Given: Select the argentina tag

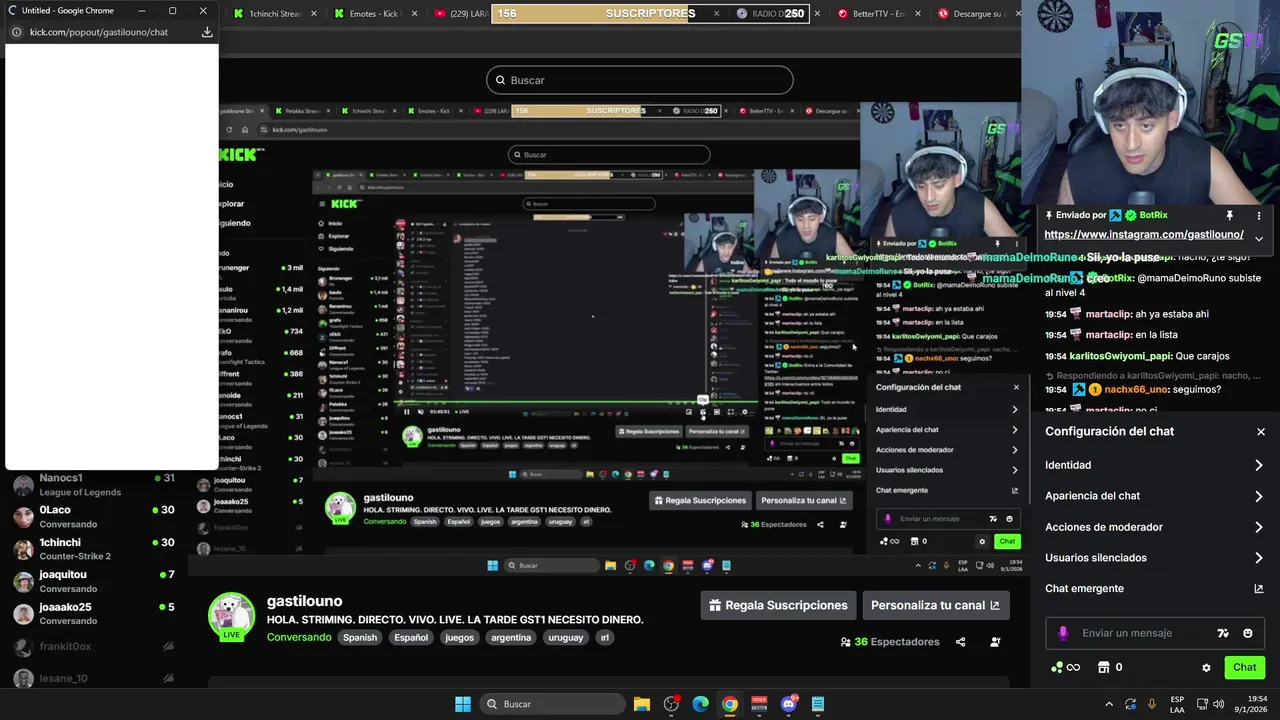Looking at the screenshot, I should click(511, 638).
